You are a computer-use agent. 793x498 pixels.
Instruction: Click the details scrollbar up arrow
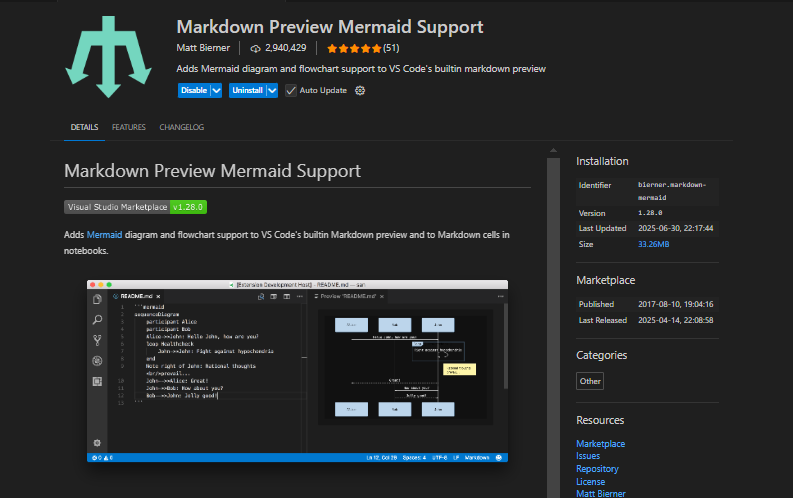553,151
